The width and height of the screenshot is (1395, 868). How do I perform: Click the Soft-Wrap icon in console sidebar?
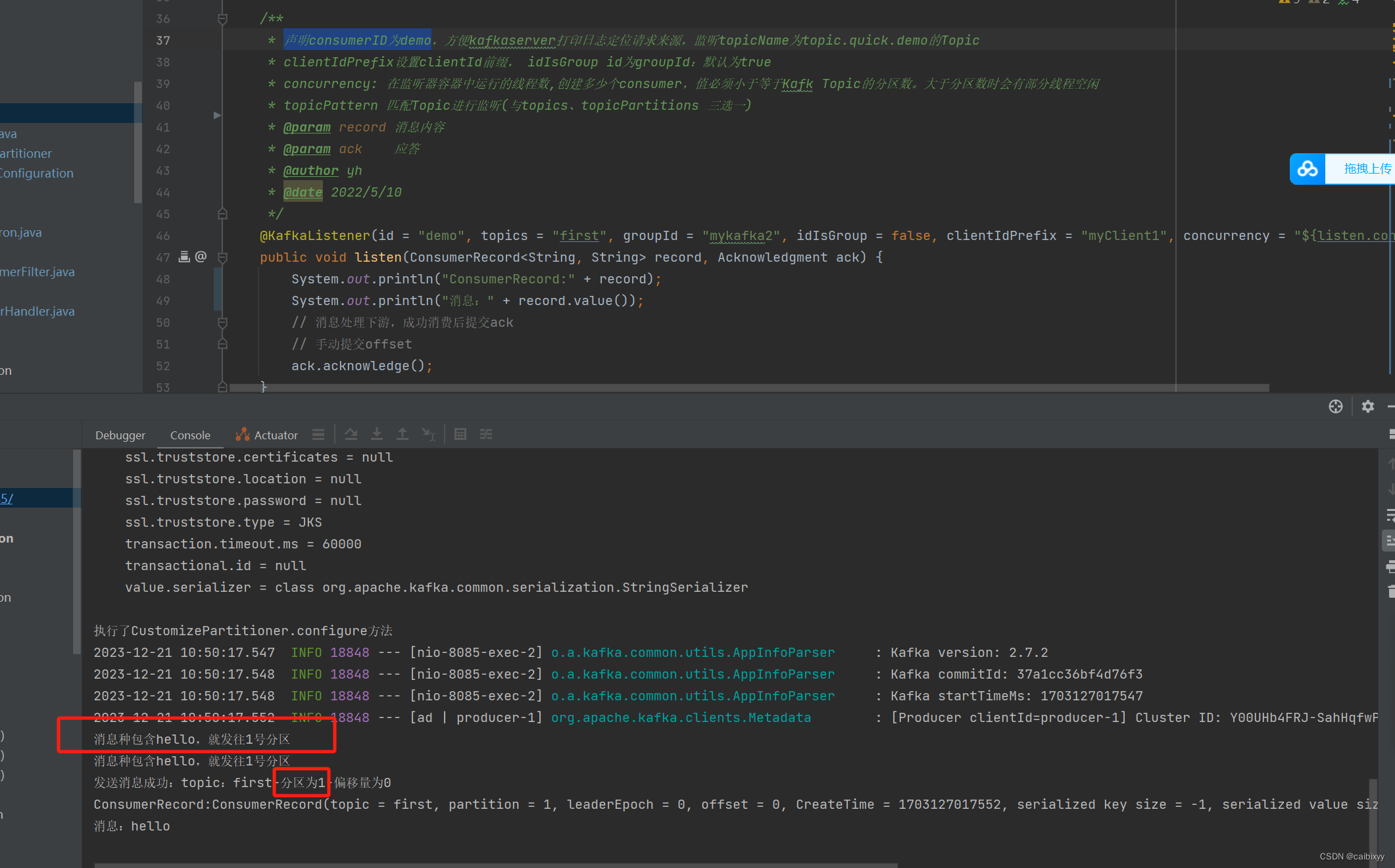point(1390,515)
